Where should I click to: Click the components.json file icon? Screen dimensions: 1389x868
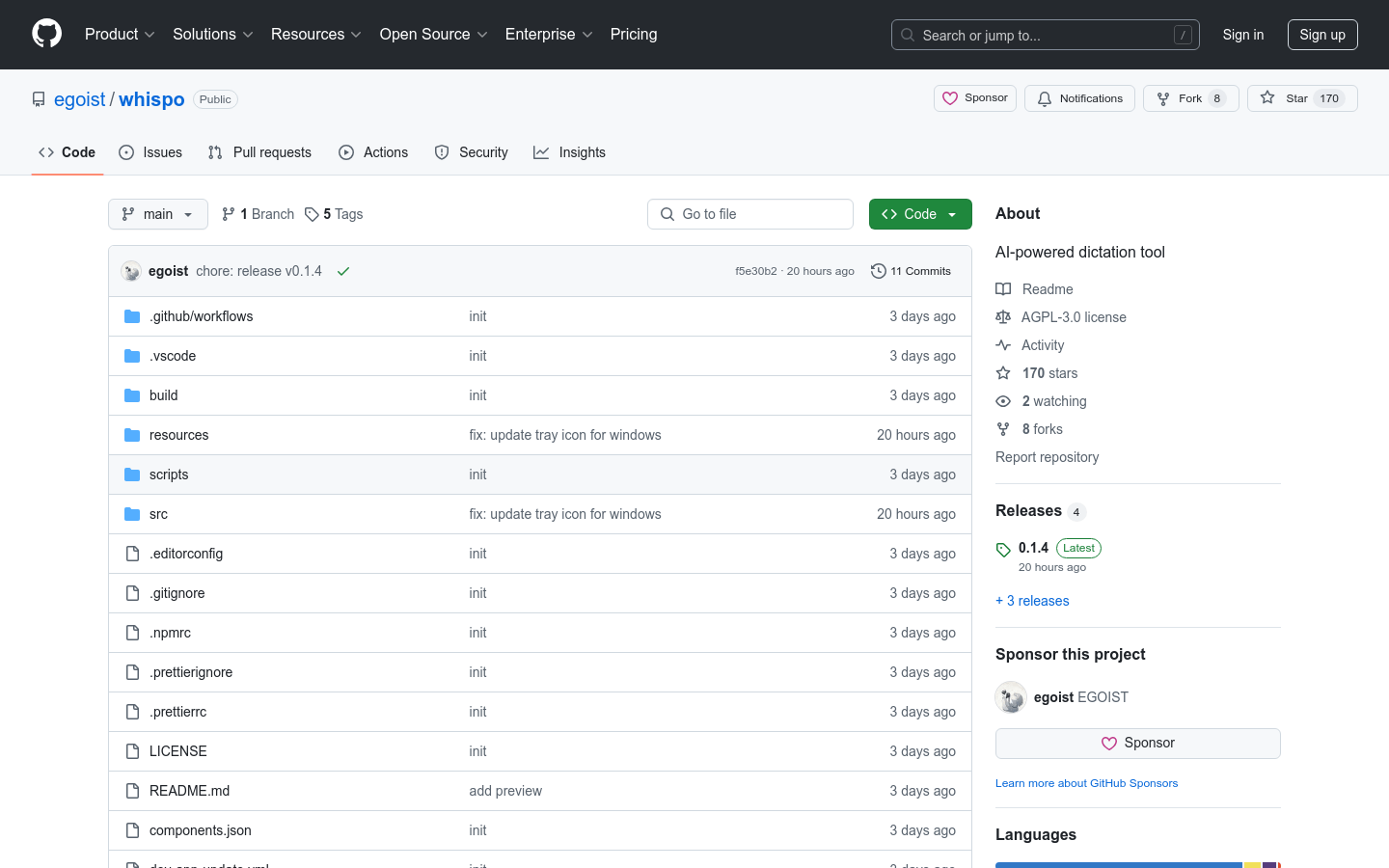click(132, 830)
